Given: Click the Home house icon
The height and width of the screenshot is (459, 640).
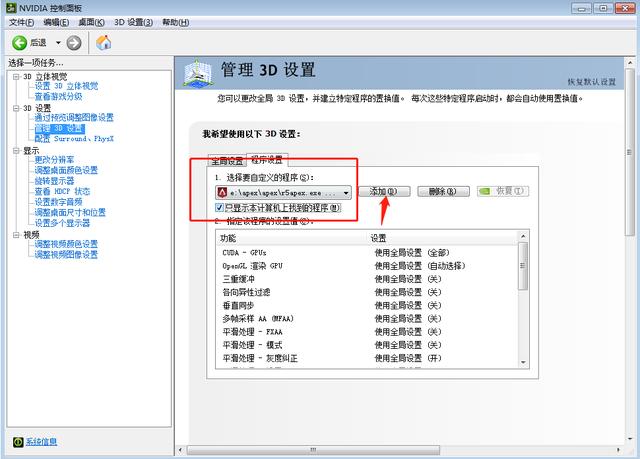Looking at the screenshot, I should 103,43.
